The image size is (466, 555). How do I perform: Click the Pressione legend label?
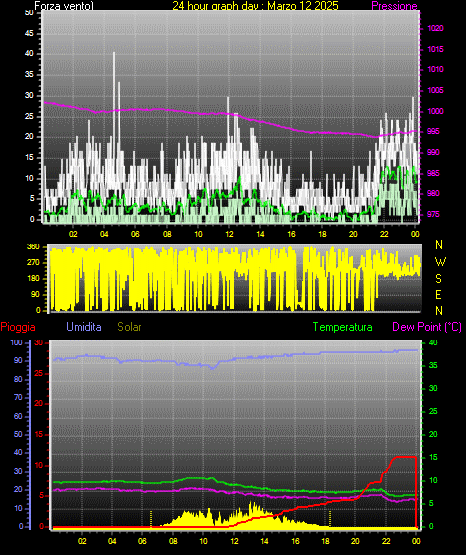point(394,6)
